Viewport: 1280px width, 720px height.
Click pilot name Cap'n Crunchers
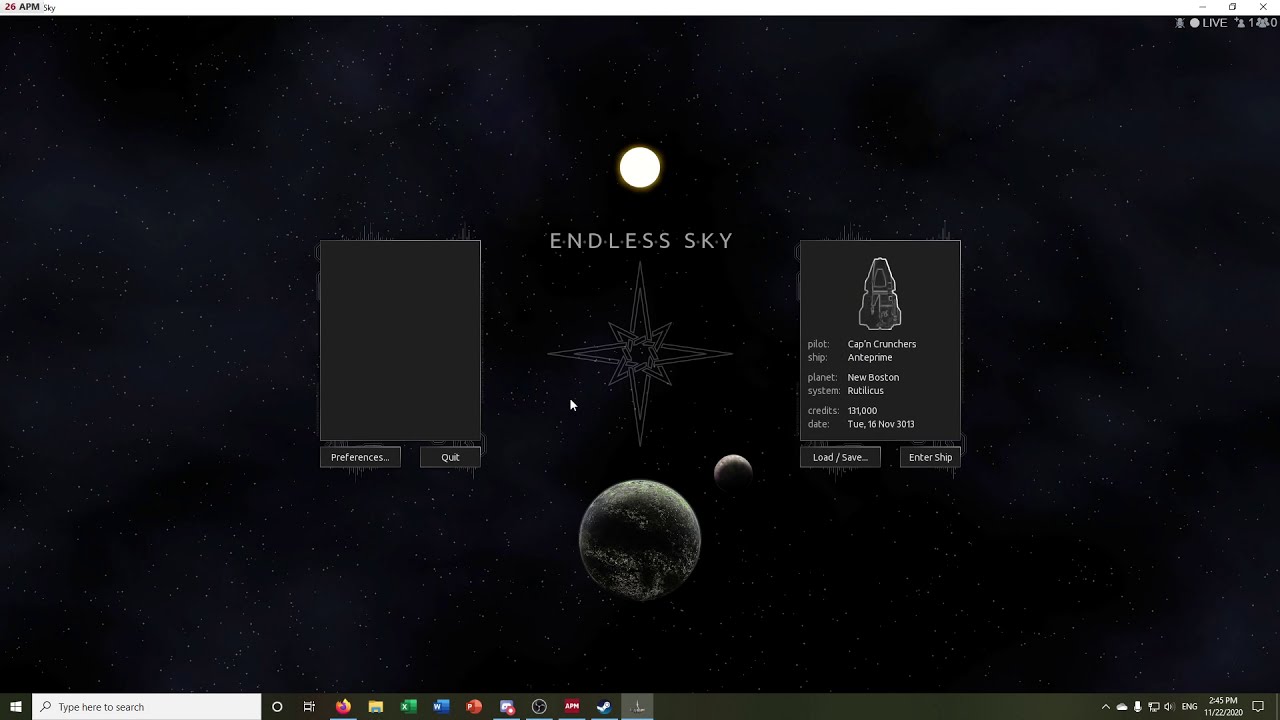[882, 344]
